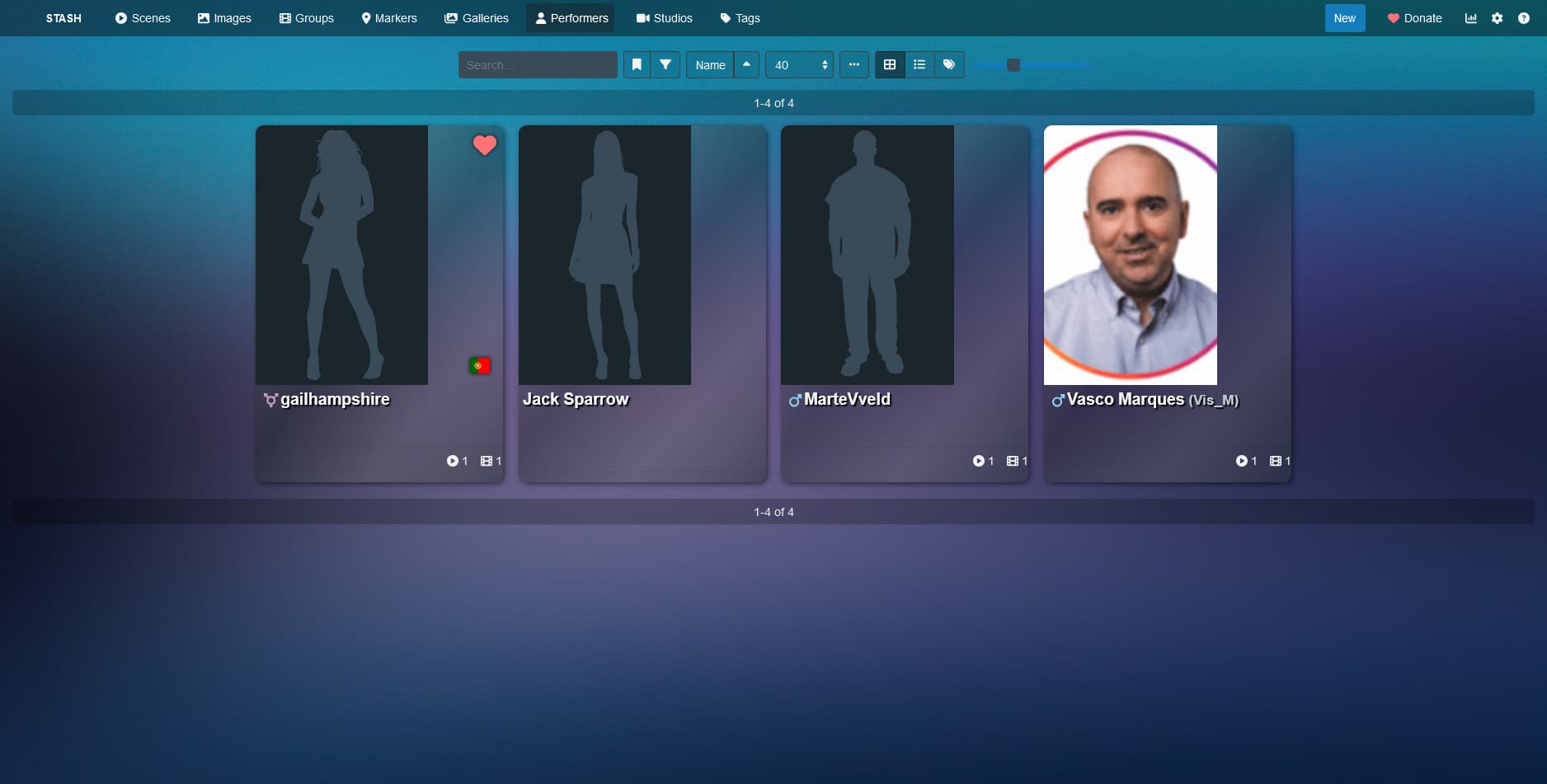The image size is (1547, 784).
Task: Adjust the card zoom slider handle
Action: pos(1013,65)
